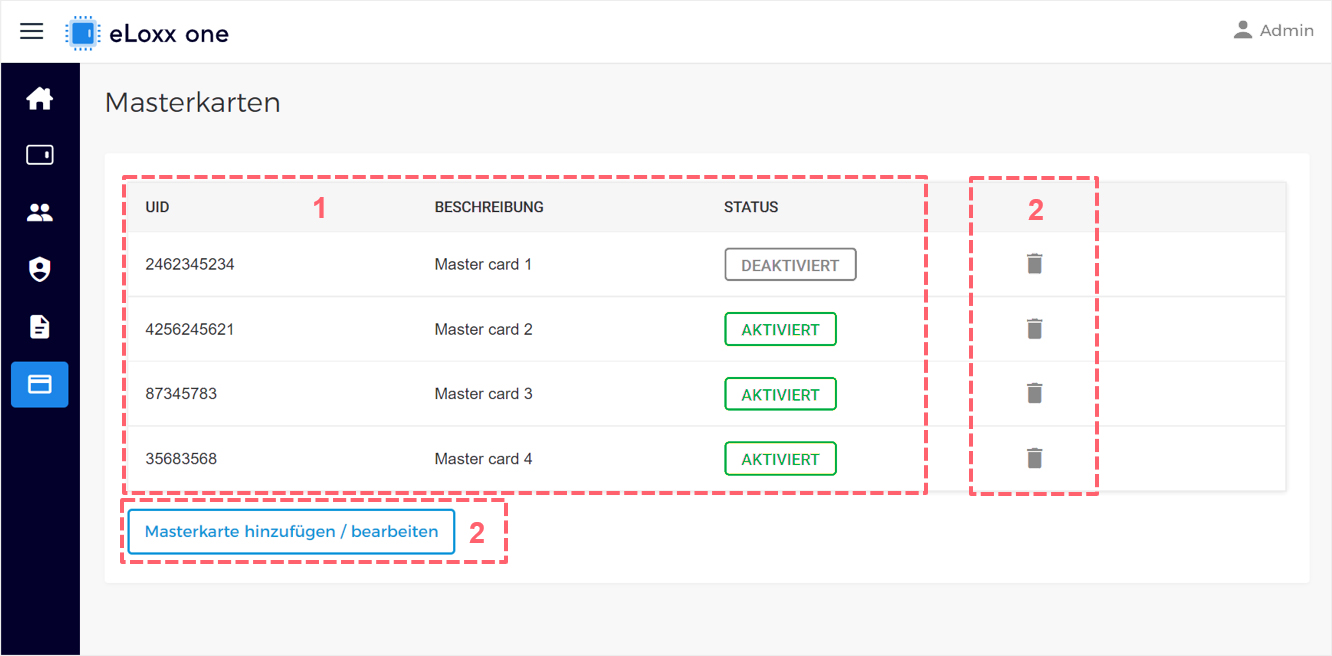1332x656 pixels.
Task: Toggle the DEAKTIVIERT status of Master card 1
Action: click(x=790, y=265)
